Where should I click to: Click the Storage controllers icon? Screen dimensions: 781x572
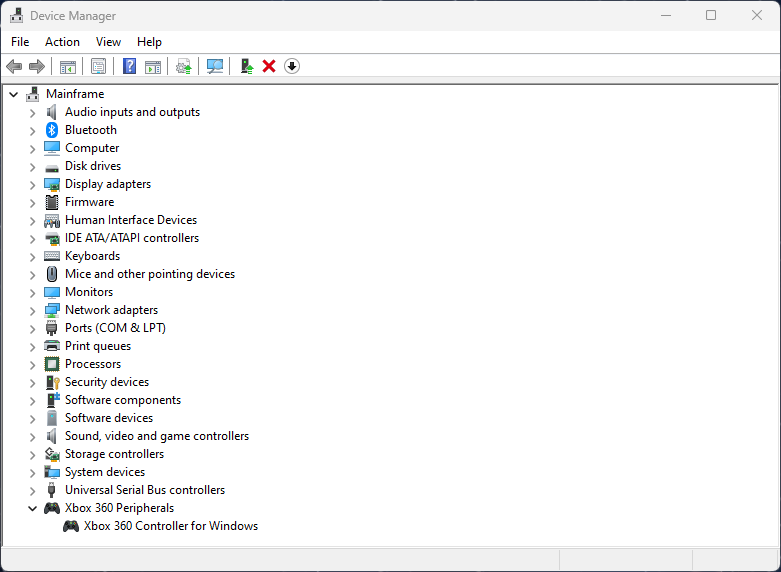(x=52, y=454)
